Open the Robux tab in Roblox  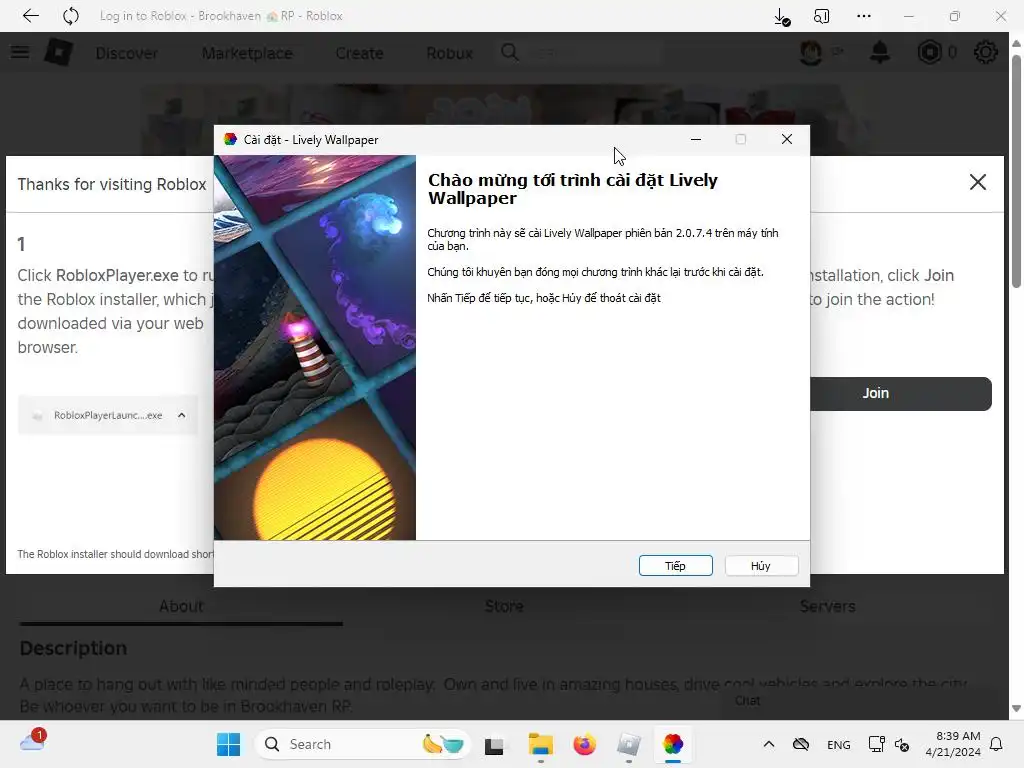point(449,53)
